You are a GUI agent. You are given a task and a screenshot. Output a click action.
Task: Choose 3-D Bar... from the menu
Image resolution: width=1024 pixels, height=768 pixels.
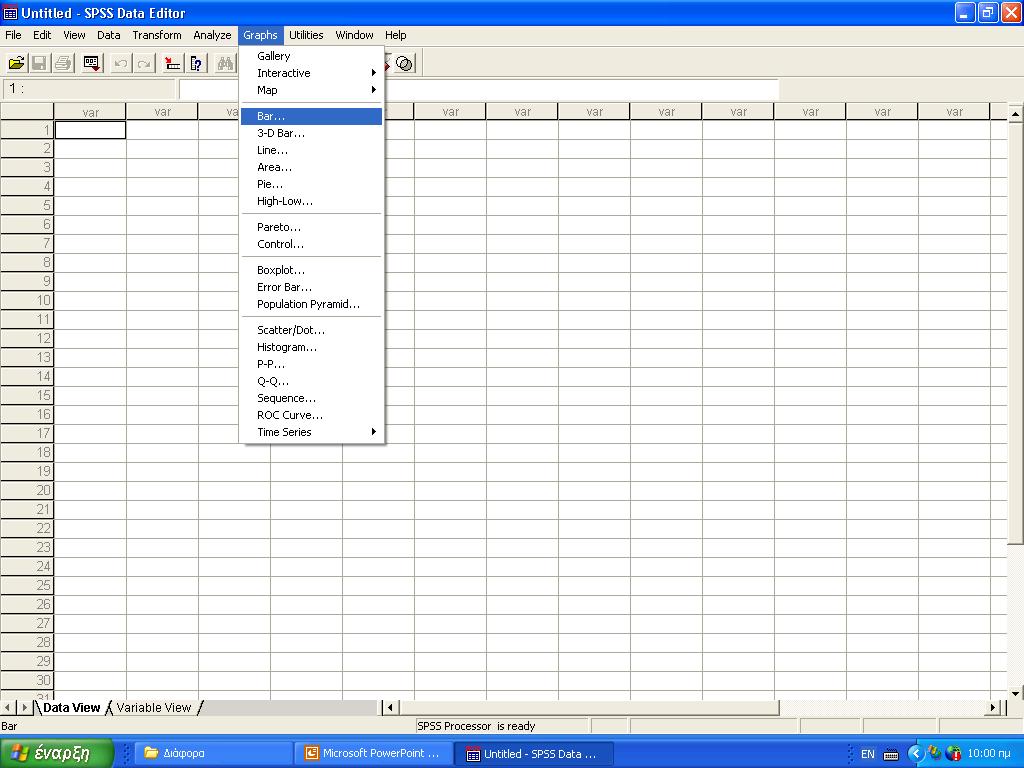312,133
